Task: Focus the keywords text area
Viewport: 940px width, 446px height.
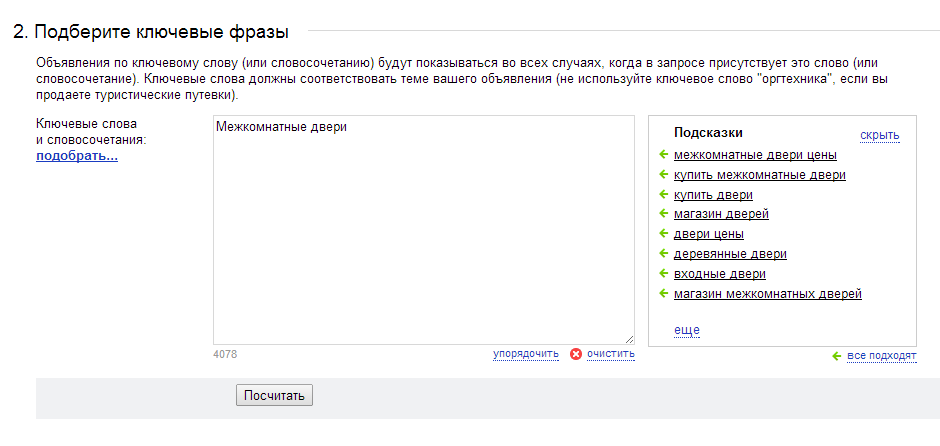Action: point(424,230)
